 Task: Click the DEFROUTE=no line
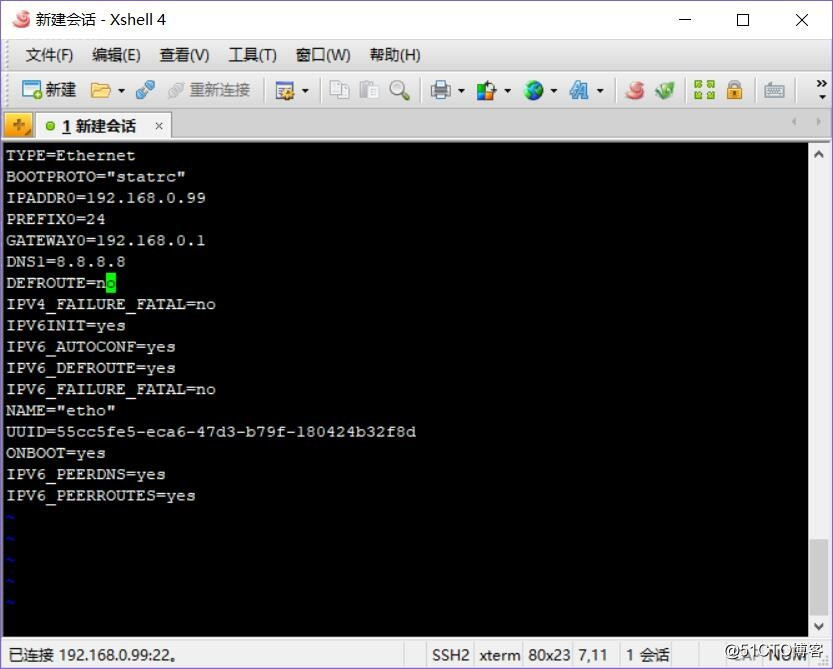click(61, 283)
